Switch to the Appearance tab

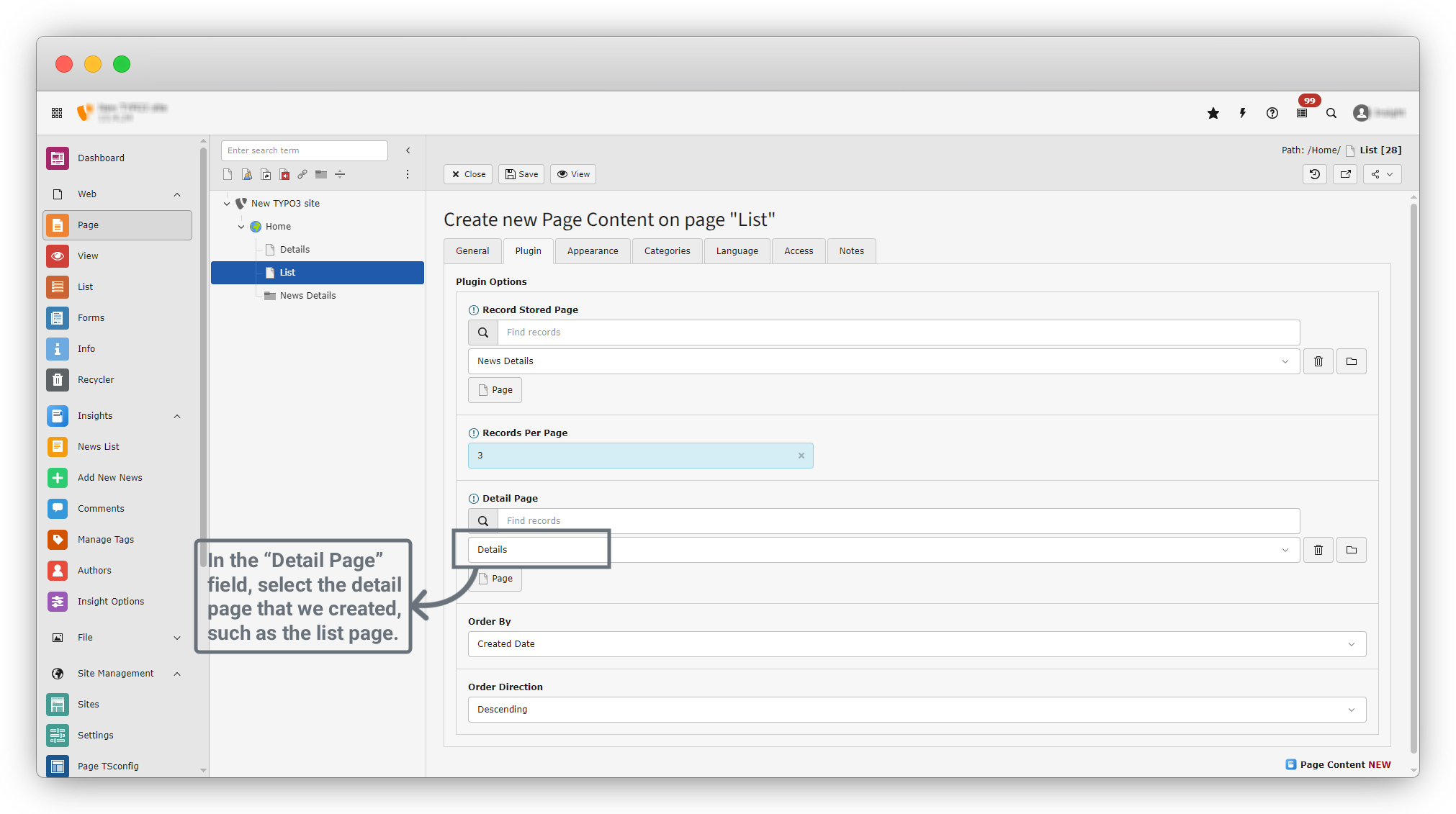pos(592,251)
